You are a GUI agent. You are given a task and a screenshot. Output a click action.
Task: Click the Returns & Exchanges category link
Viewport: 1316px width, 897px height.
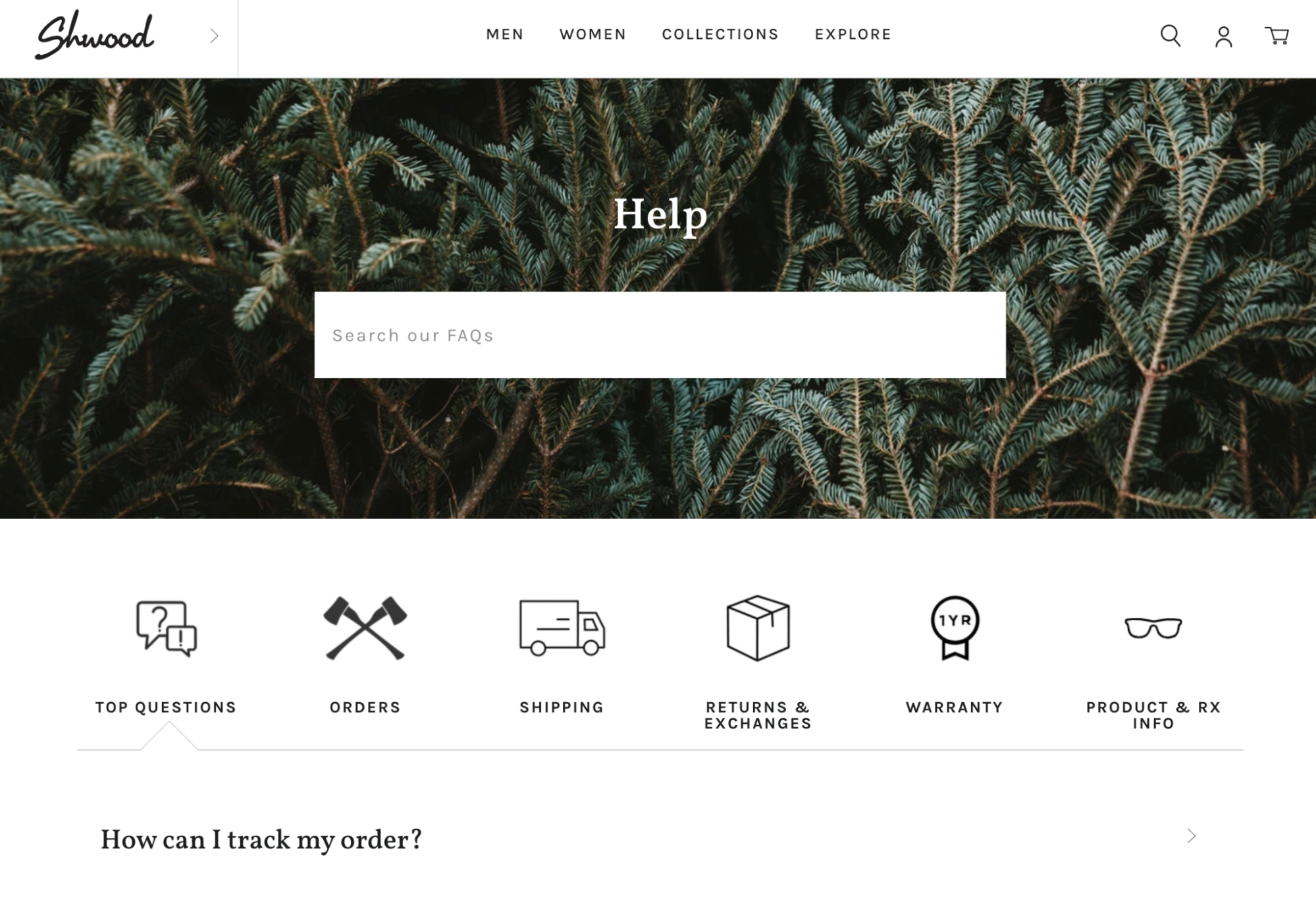point(758,660)
